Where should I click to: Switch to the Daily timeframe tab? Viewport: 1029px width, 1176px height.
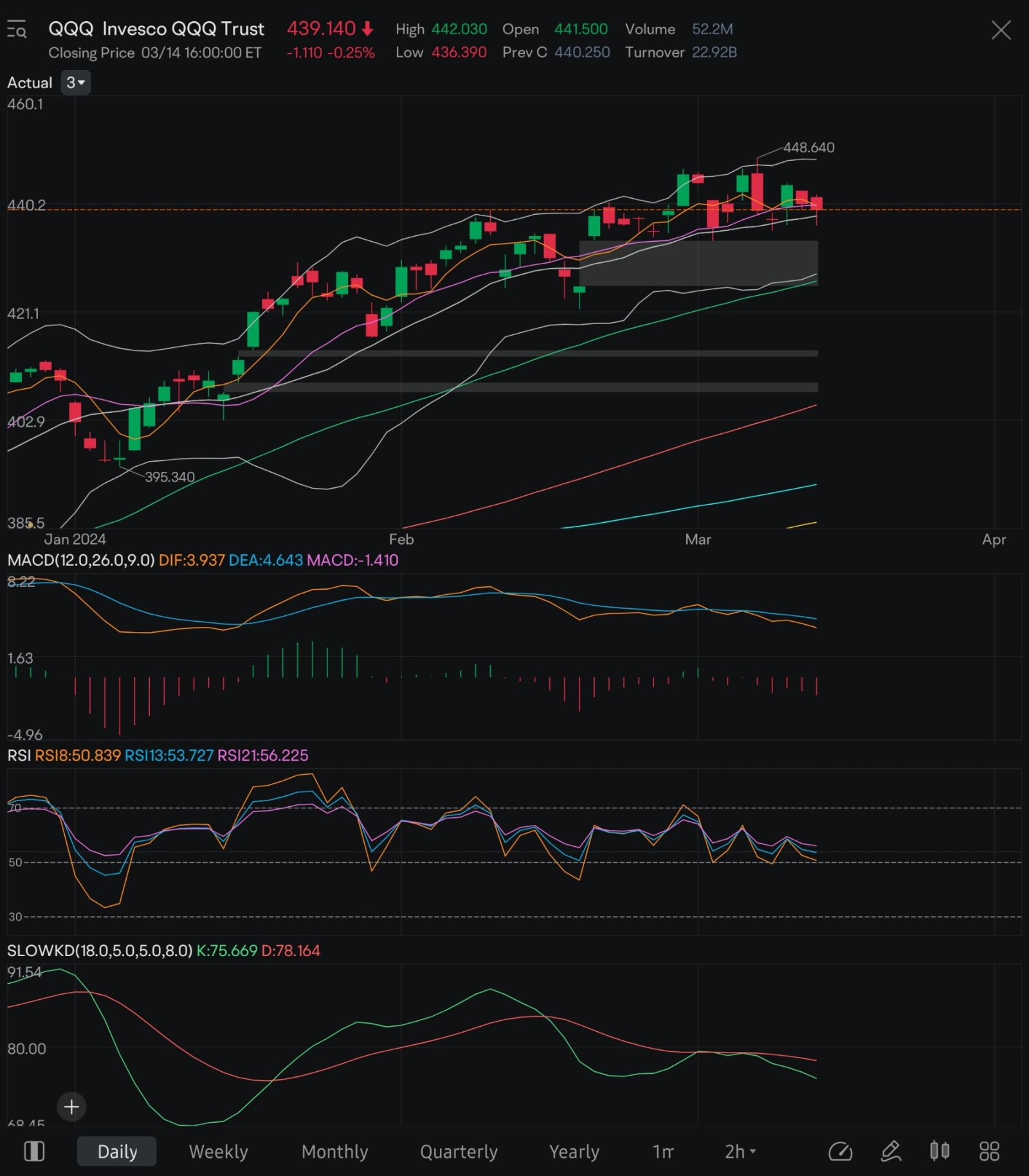point(117,1151)
